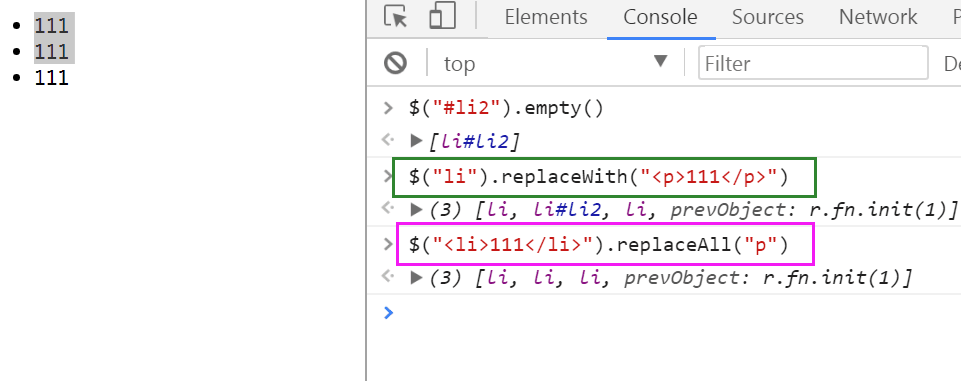Image resolution: width=961 pixels, height=381 pixels.
Task: Select the third 111 list item
Action: (51, 78)
